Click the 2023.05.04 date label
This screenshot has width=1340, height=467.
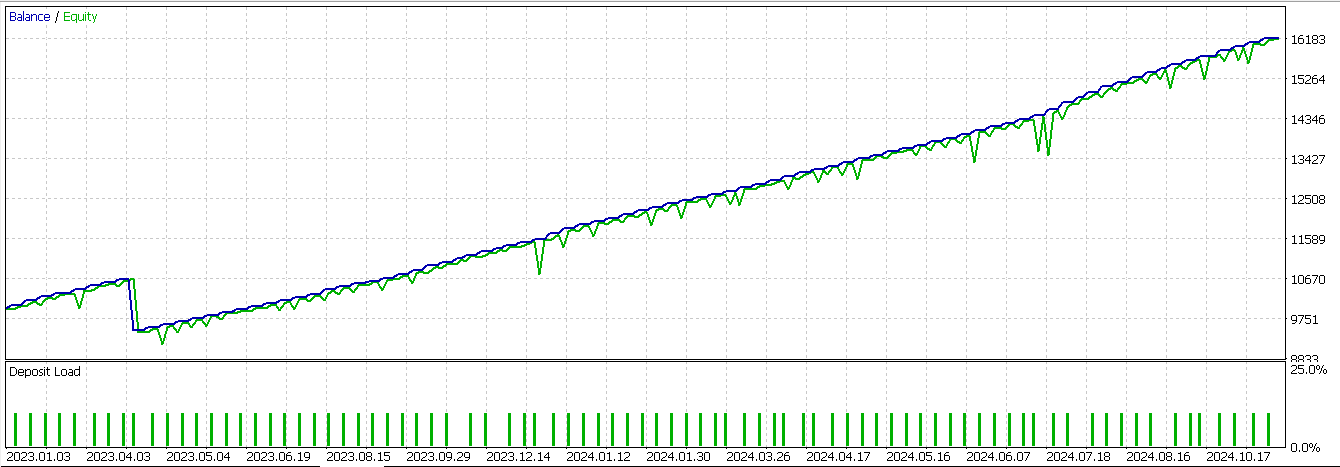coord(198,457)
